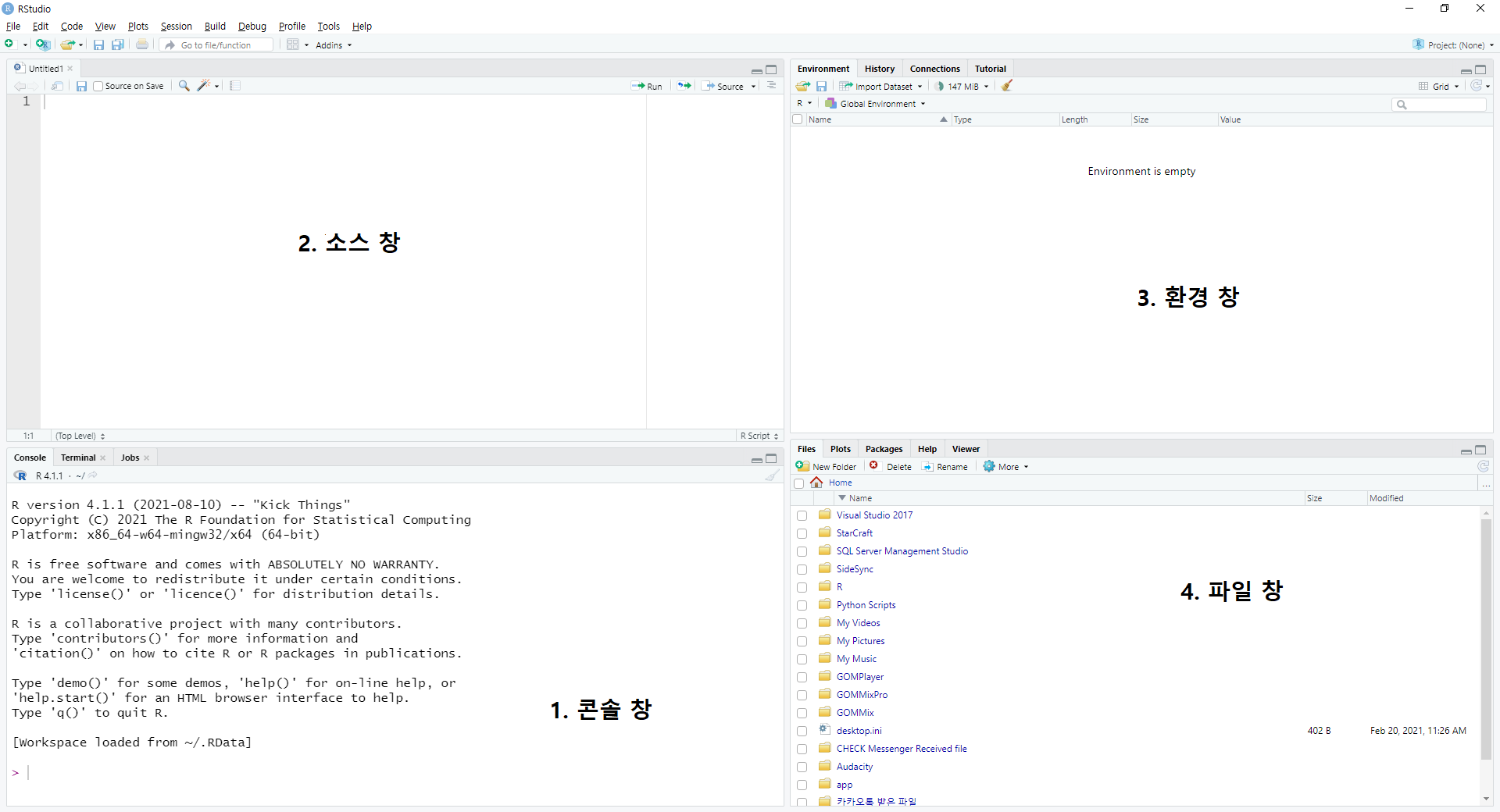Check the select-all box in Environment header
The width and height of the screenshot is (1500, 812).
(798, 119)
